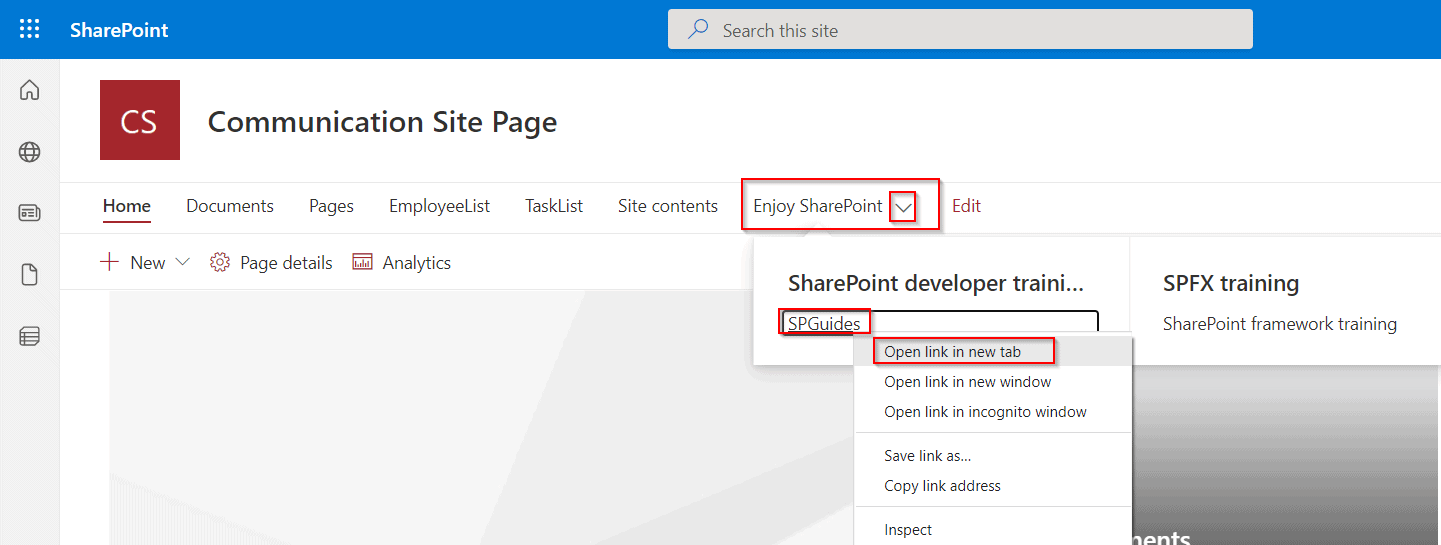Open EmployeeList navigation link

point(439,206)
